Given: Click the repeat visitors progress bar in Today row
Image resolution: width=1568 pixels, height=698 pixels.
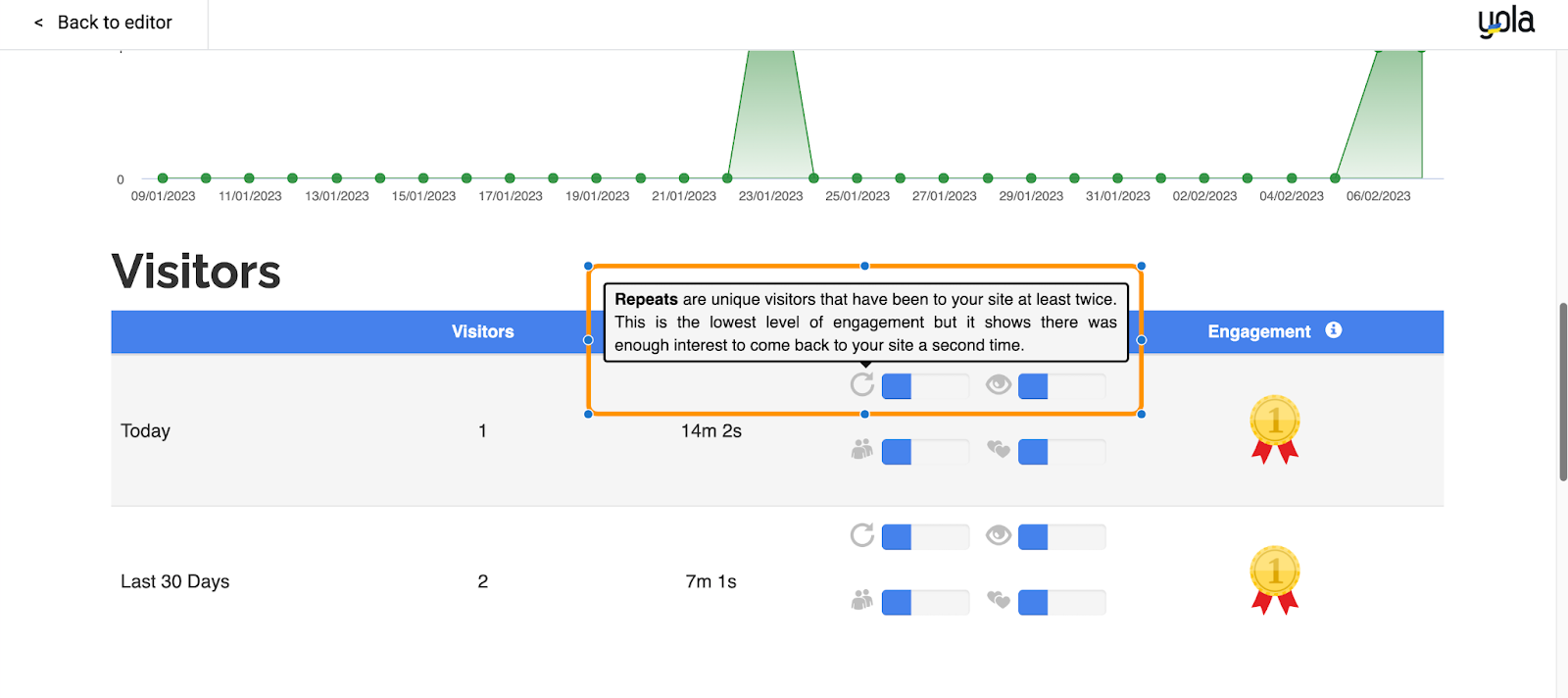Looking at the screenshot, I should pos(925,386).
